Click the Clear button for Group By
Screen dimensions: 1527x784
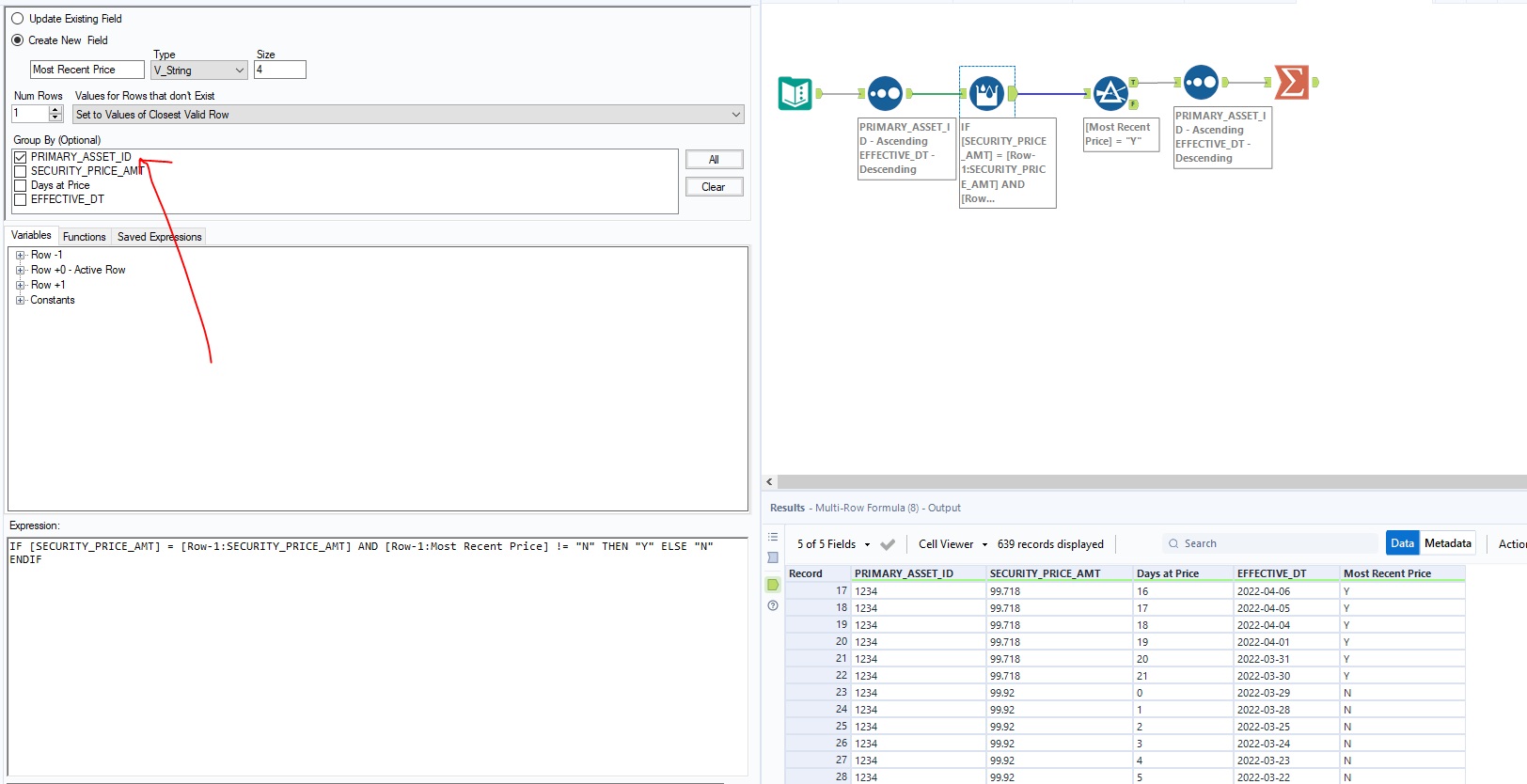point(714,187)
